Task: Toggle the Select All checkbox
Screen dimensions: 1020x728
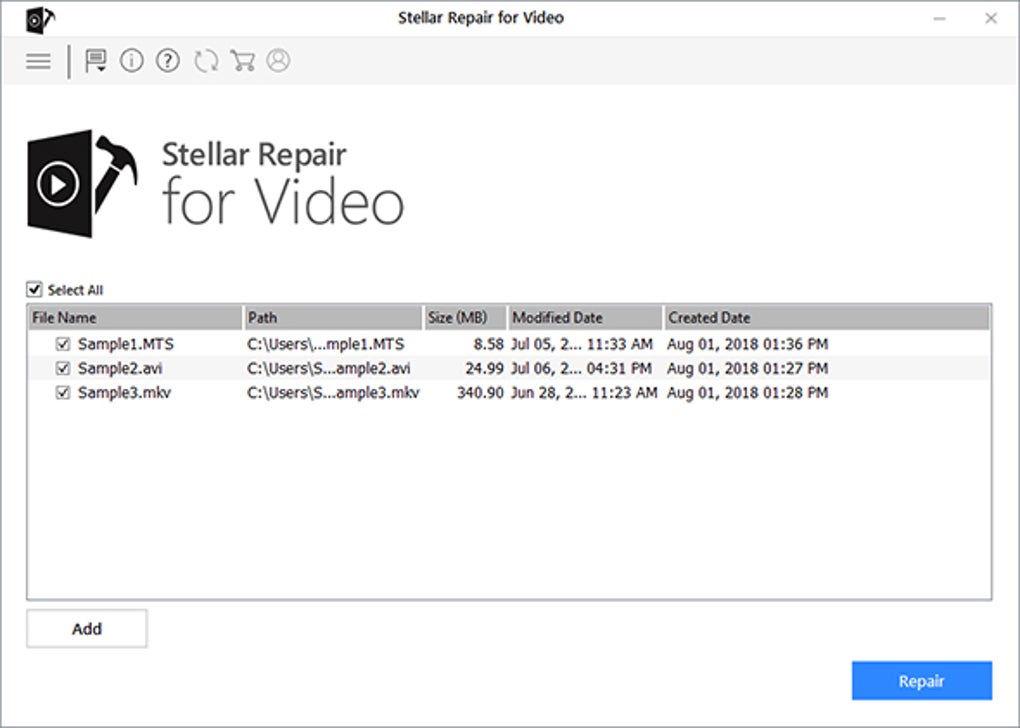Action: pos(35,290)
